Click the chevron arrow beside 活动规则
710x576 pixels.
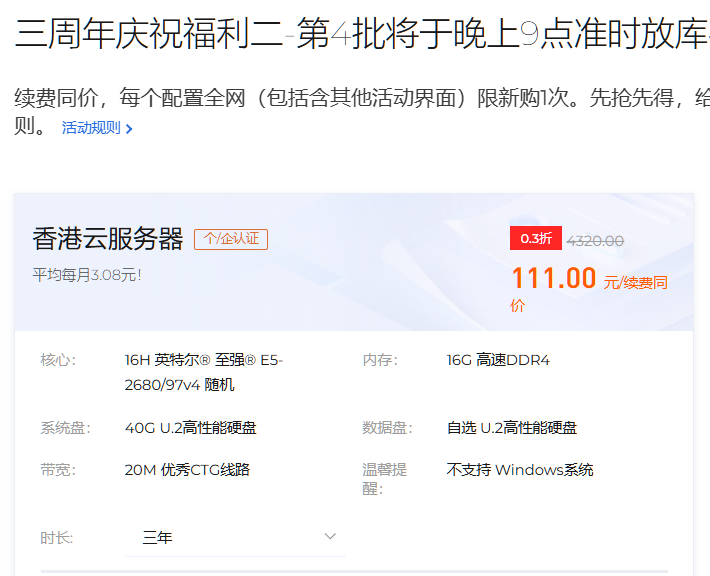129,129
